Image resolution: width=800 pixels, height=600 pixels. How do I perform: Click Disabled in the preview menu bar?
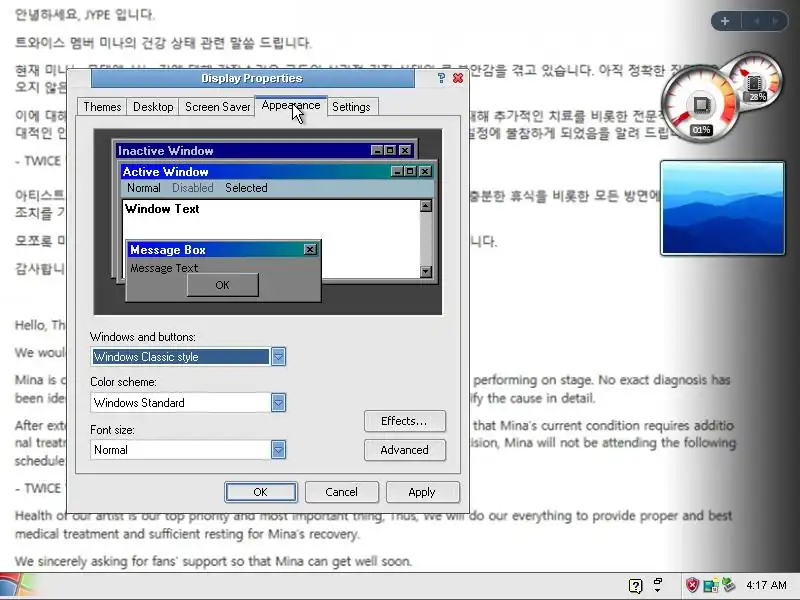coord(192,188)
